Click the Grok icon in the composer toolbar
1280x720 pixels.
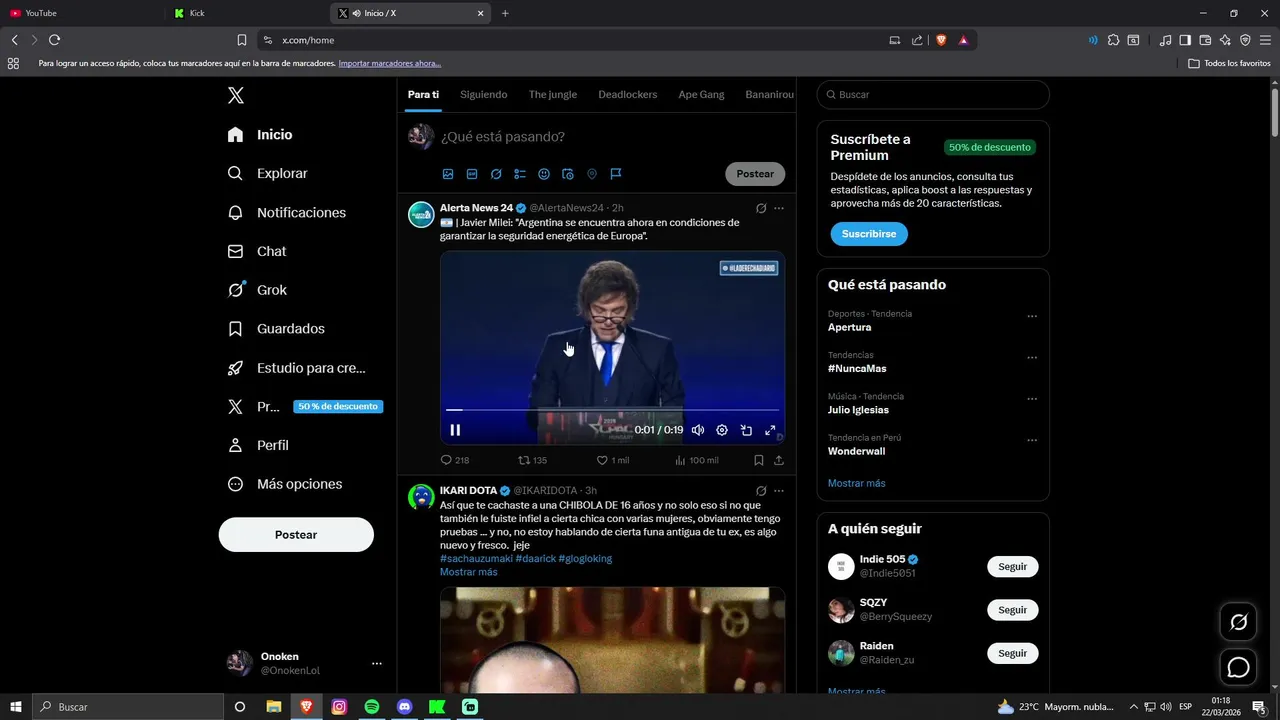point(496,174)
